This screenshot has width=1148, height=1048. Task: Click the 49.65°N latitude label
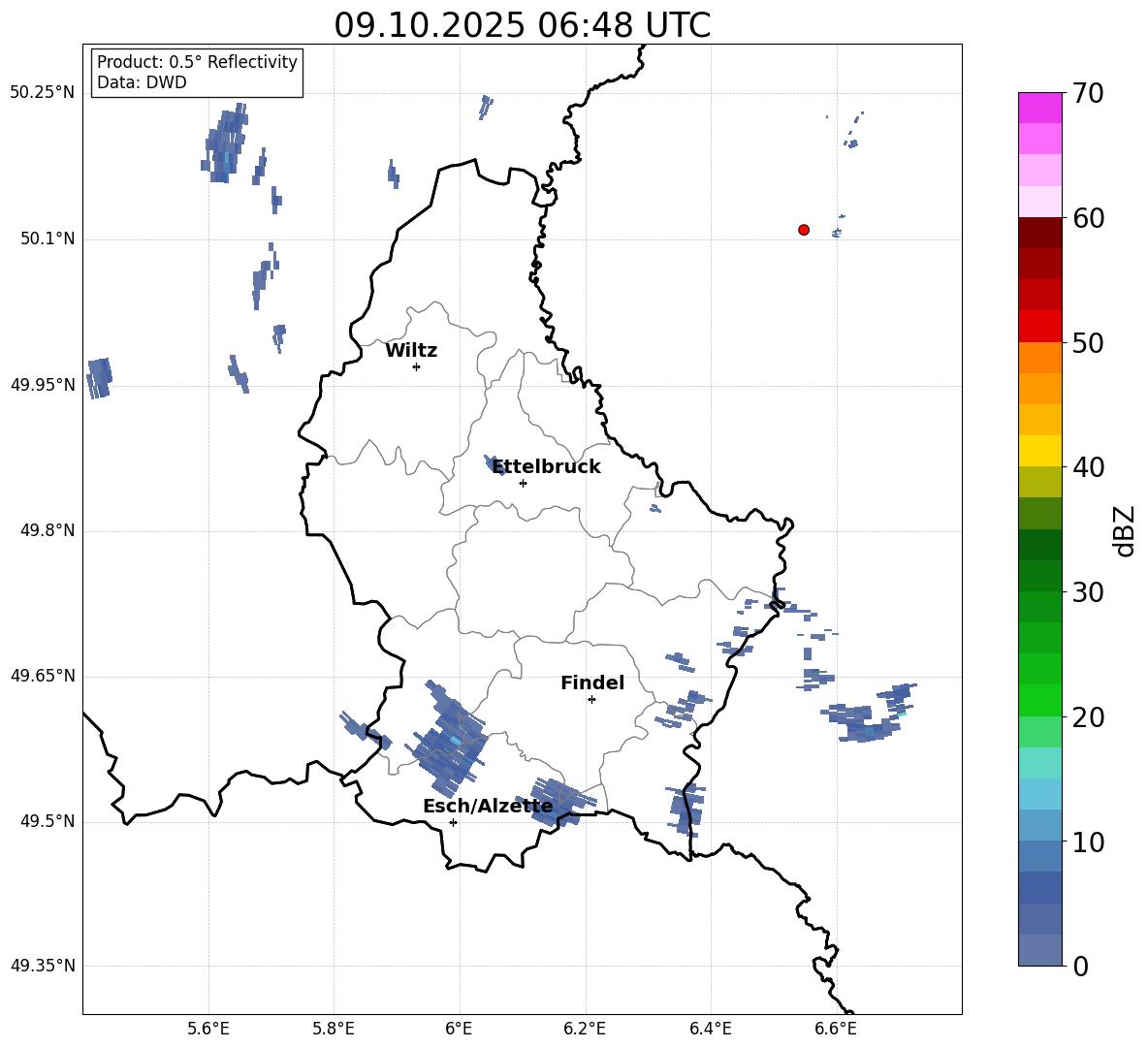pyautogui.click(x=43, y=675)
